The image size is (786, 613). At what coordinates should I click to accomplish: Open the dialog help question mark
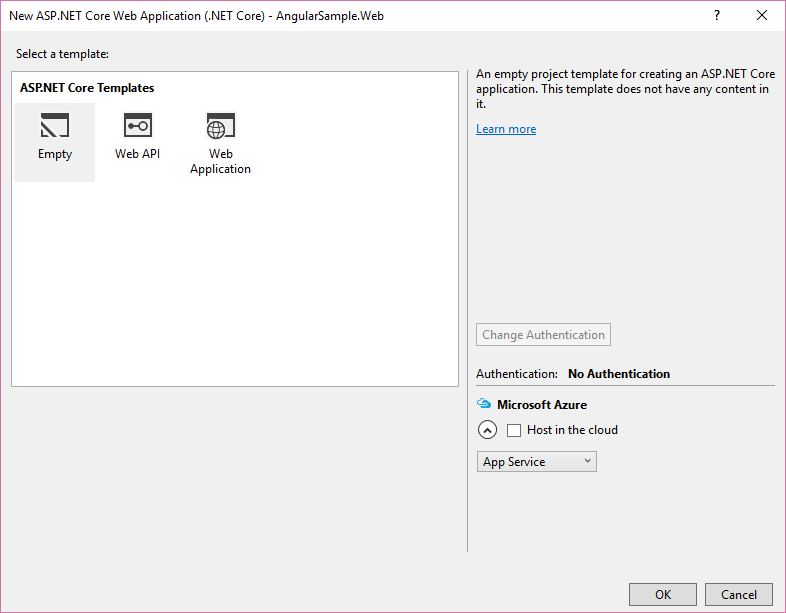click(717, 16)
